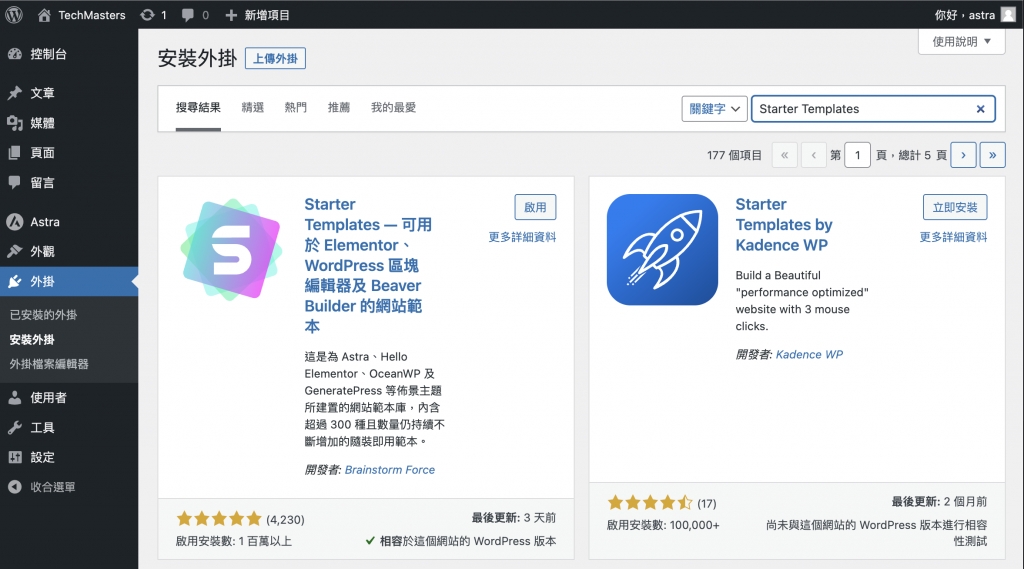Open 控制台 dashboard icon in sidebar
This screenshot has width=1024, height=569.
tap(15, 54)
